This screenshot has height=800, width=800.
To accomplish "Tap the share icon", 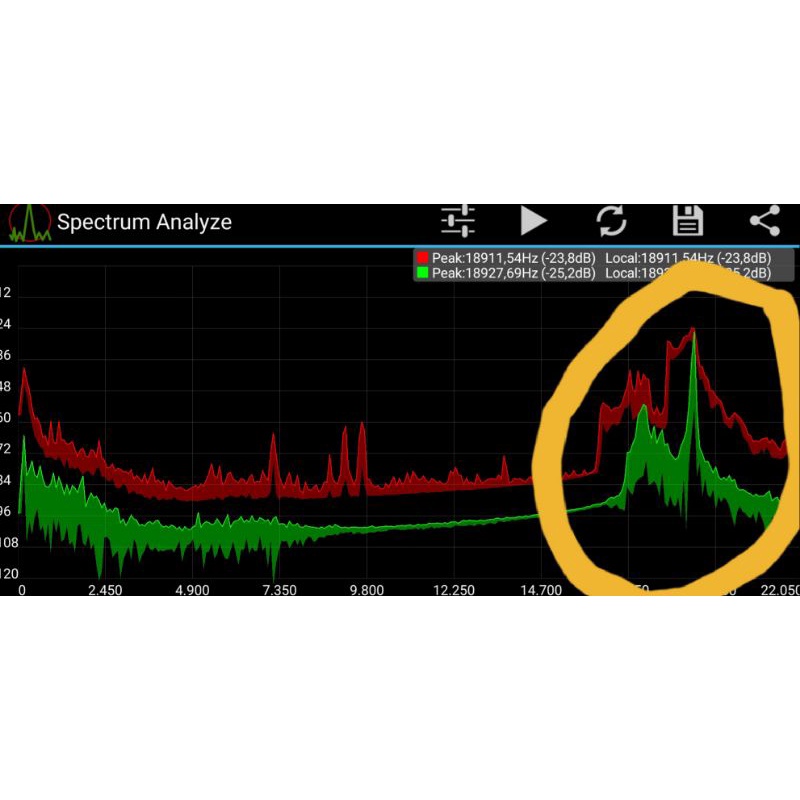I will pos(765,221).
